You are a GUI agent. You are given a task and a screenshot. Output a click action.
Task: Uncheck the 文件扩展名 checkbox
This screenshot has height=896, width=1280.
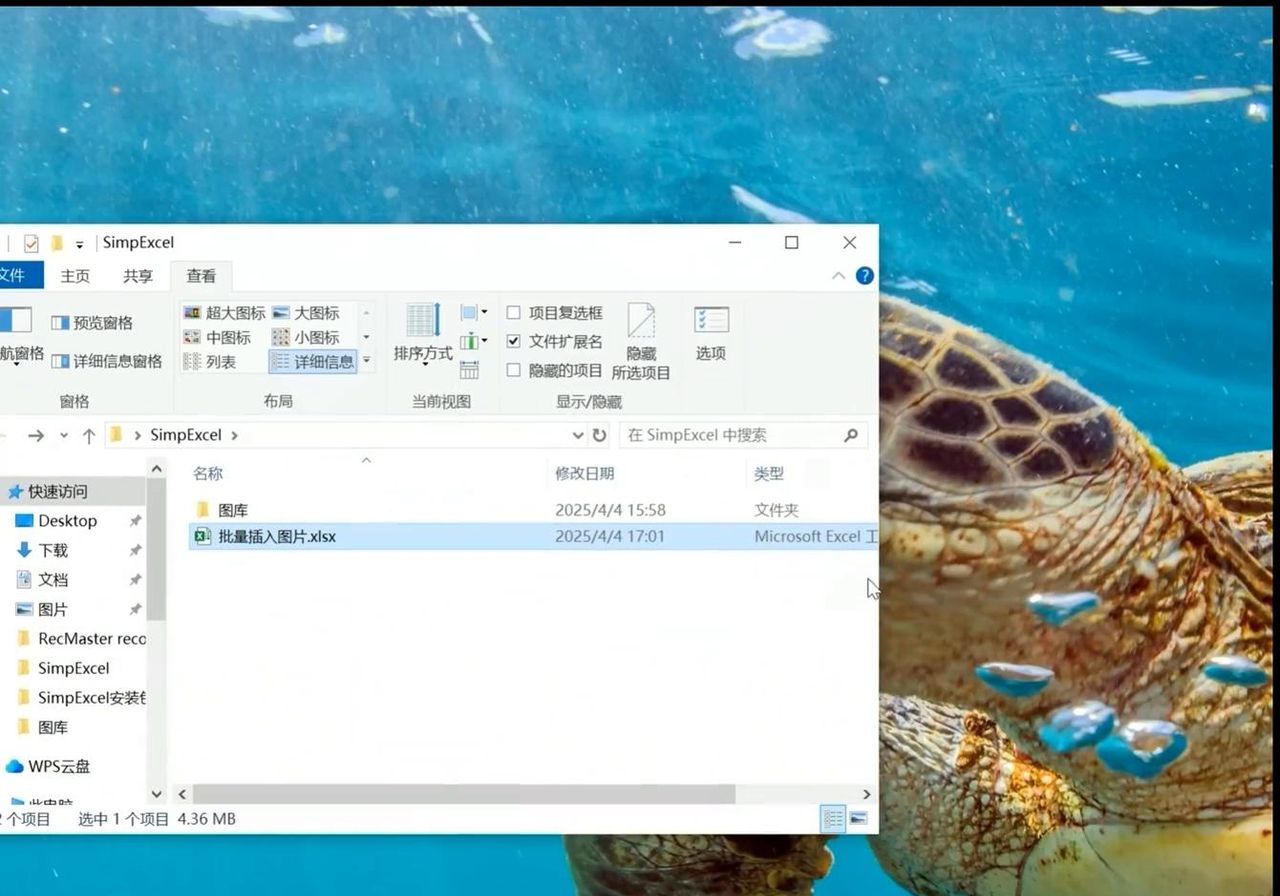514,342
